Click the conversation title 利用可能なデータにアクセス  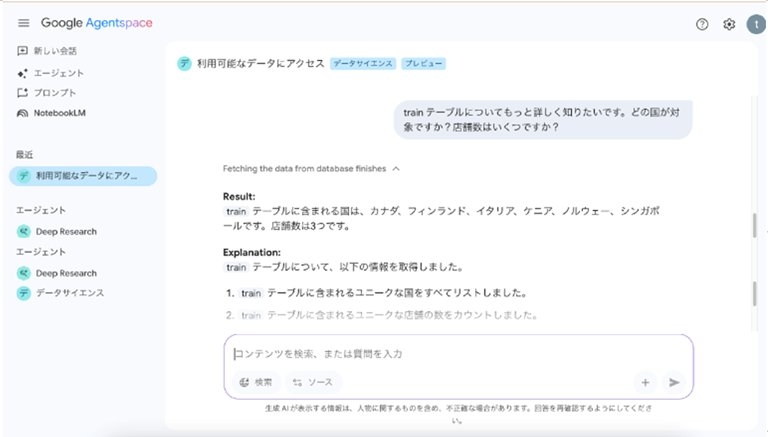(261, 64)
